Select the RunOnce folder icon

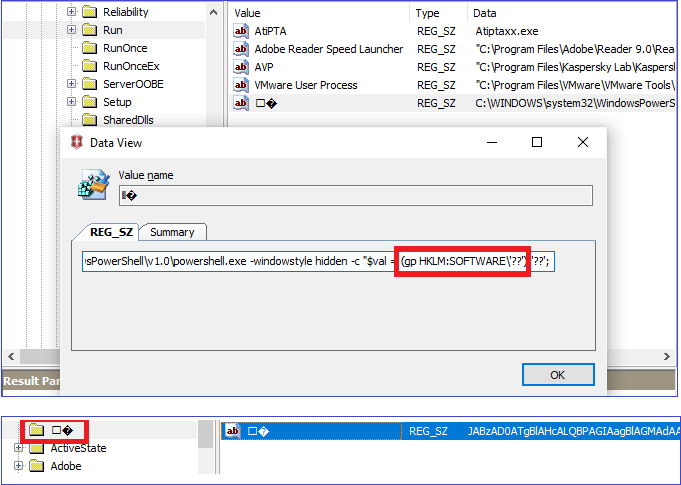tap(89, 48)
